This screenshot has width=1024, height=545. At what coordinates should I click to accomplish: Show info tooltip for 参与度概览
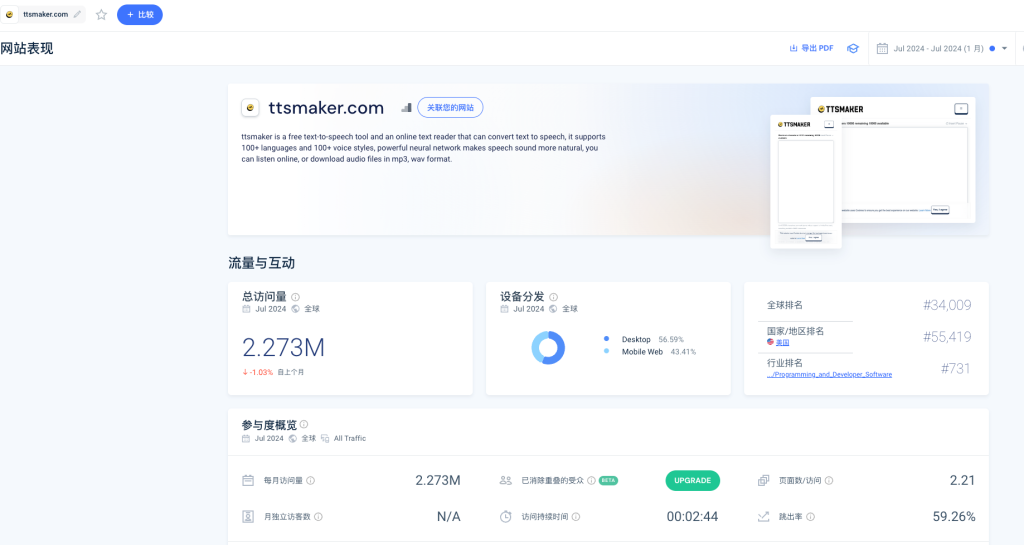coord(304,424)
